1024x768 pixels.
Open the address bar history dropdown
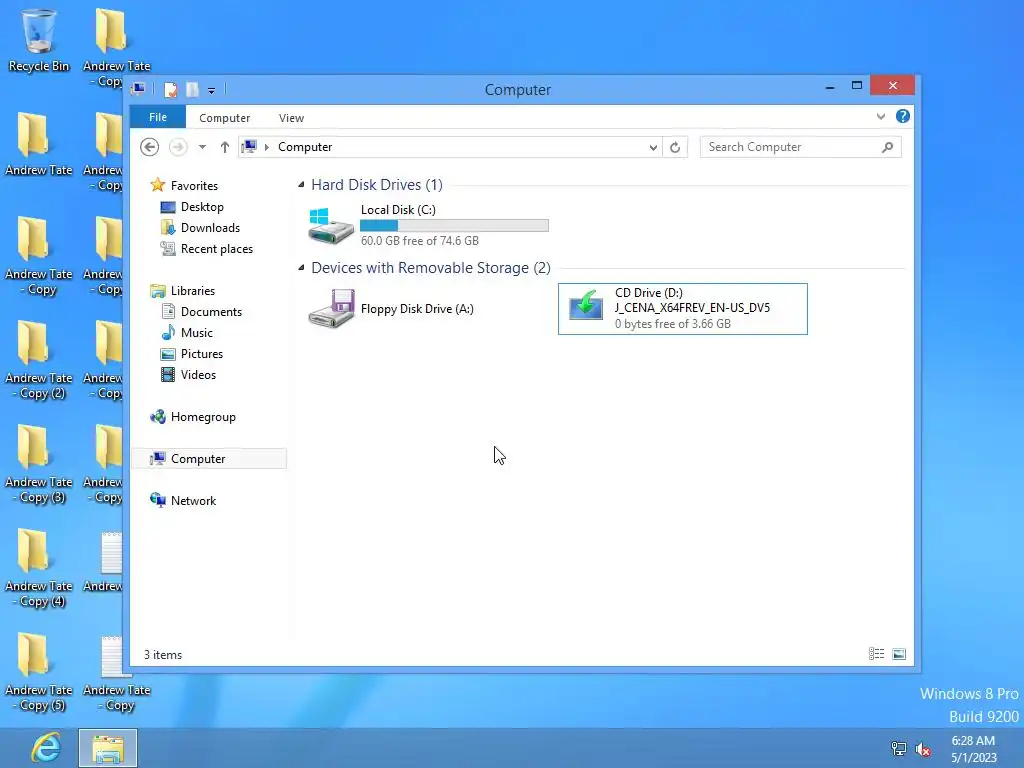(x=653, y=147)
